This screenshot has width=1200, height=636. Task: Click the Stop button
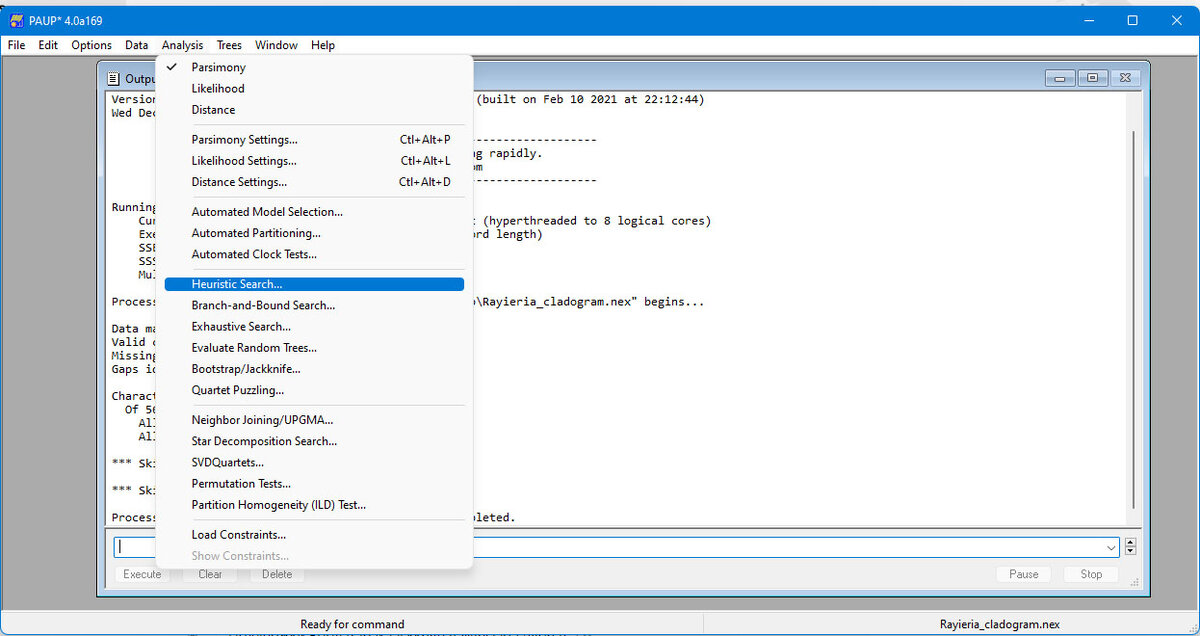point(1091,574)
